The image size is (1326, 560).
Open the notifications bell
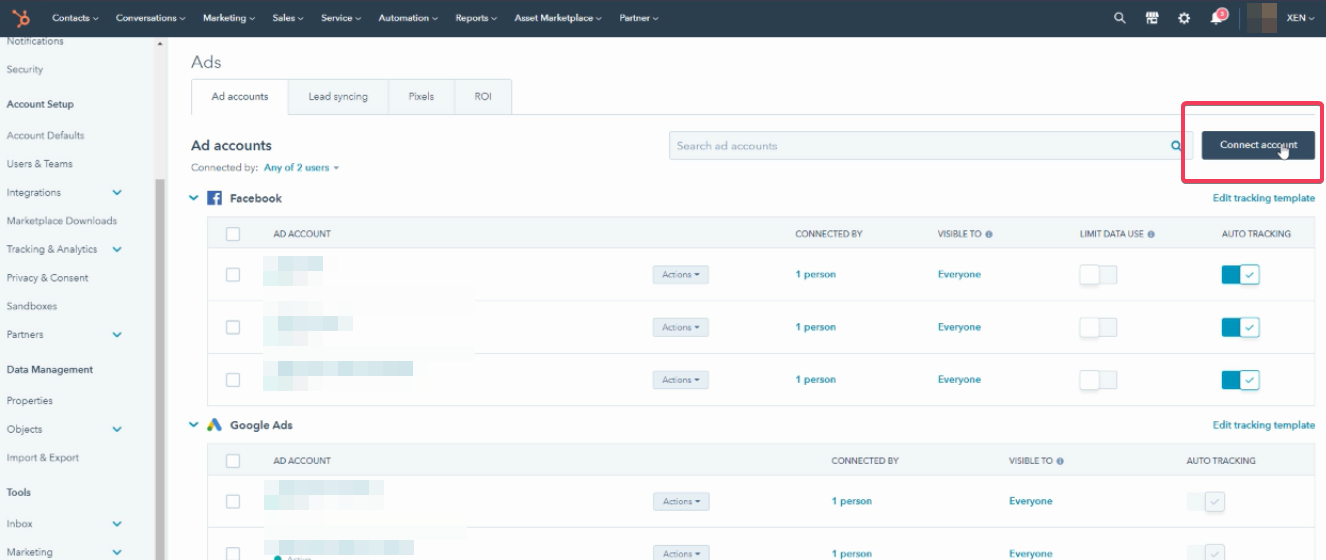pos(1216,18)
